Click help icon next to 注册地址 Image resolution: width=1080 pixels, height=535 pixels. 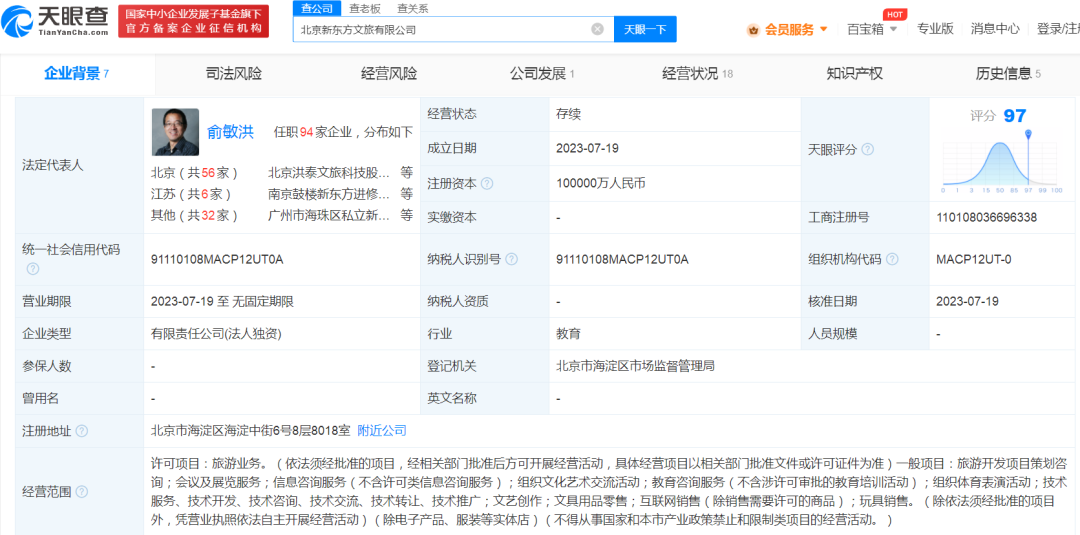[x=81, y=431]
